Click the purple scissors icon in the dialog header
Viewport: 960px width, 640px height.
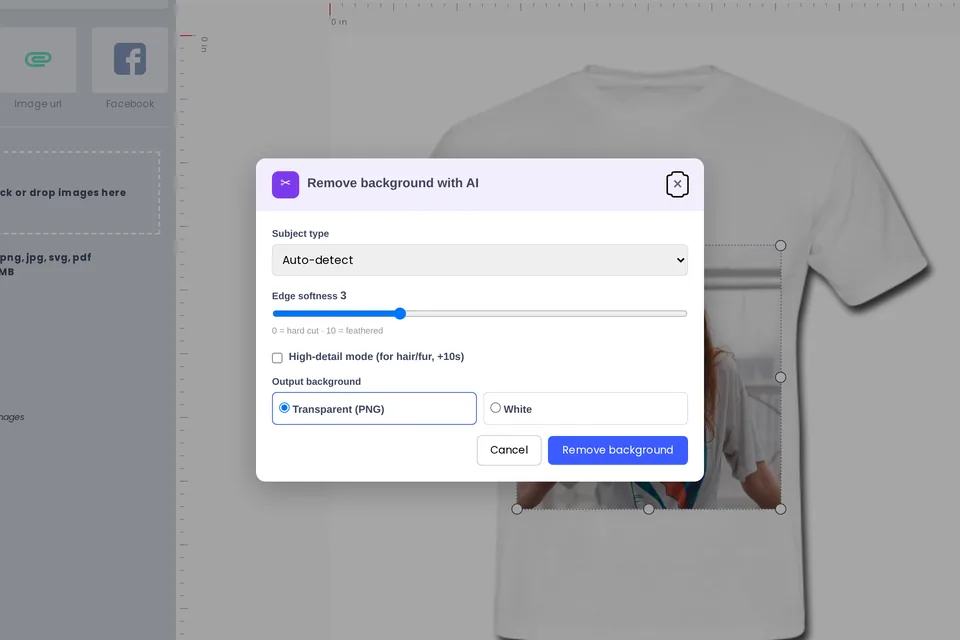pyautogui.click(x=285, y=184)
